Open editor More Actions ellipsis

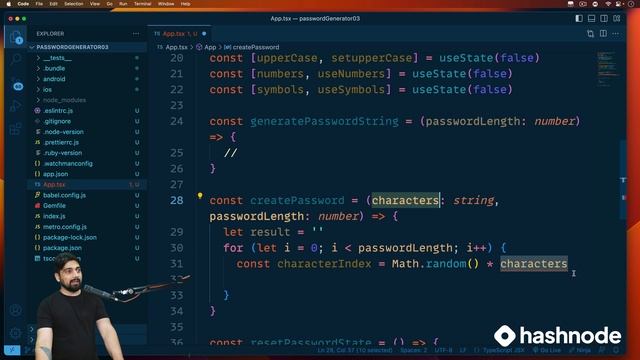click(x=616, y=33)
